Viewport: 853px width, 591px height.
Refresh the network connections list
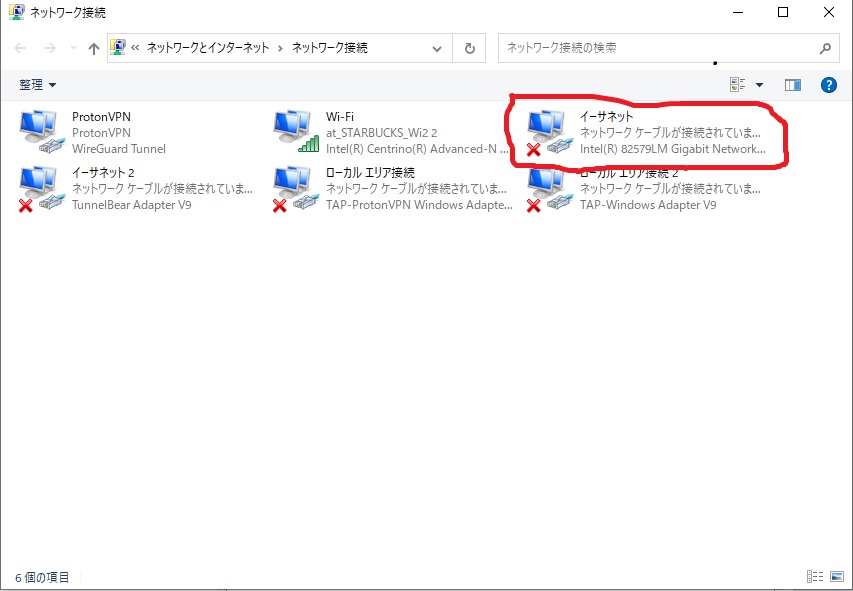[x=468, y=48]
